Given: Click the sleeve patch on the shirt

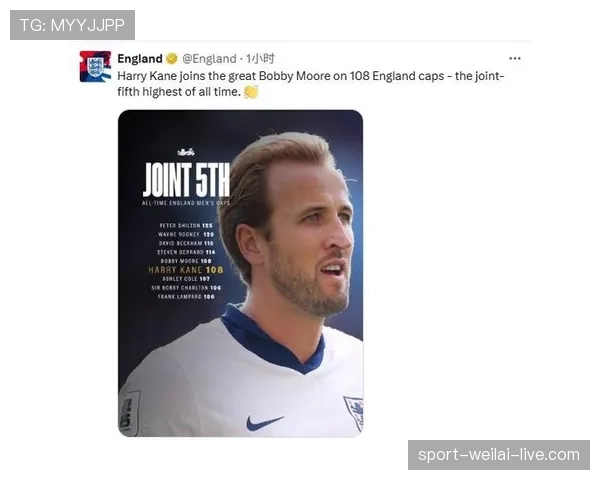Looking at the screenshot, I should click(x=129, y=413).
